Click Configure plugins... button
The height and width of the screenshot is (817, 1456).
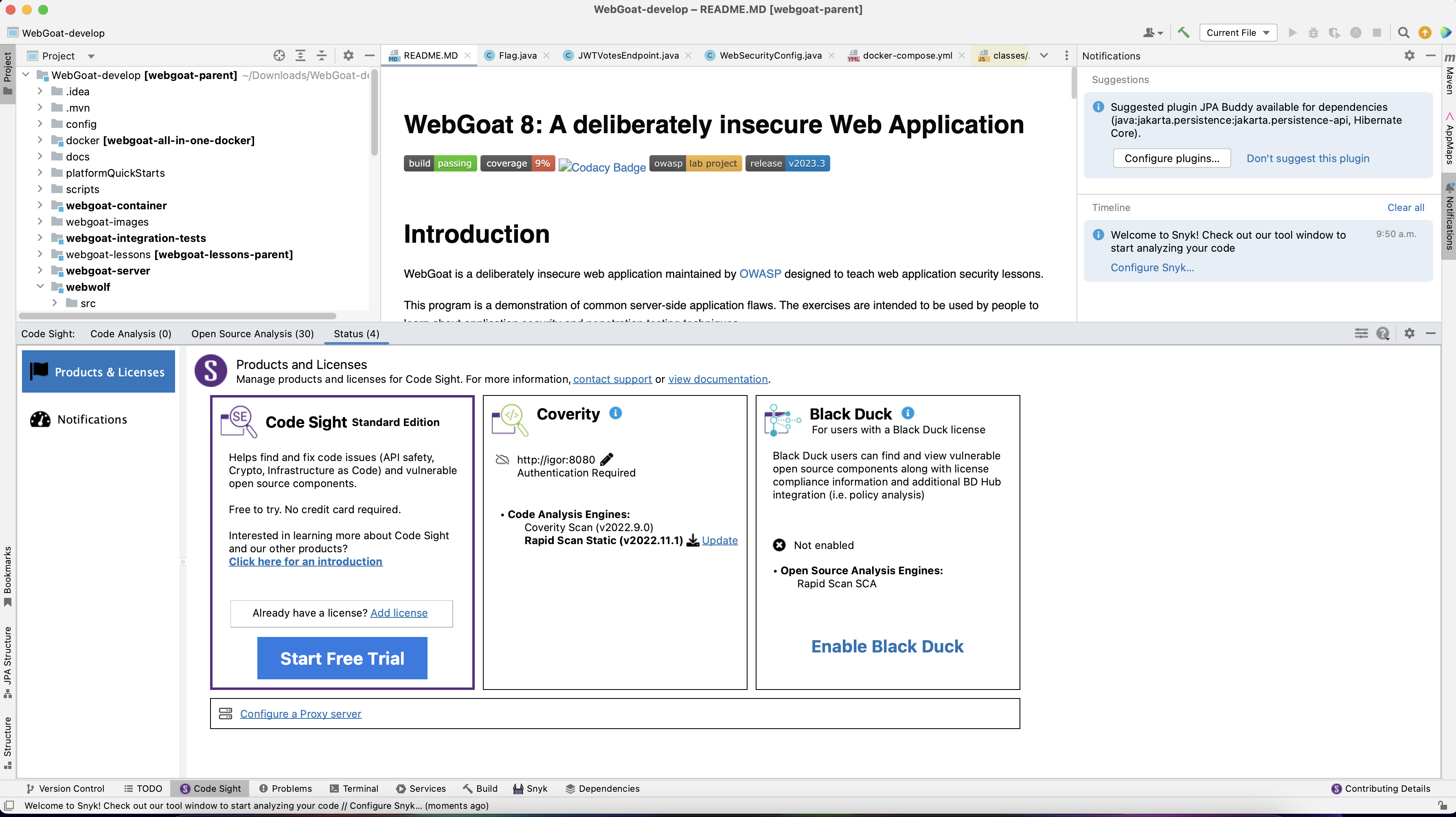coord(1172,158)
